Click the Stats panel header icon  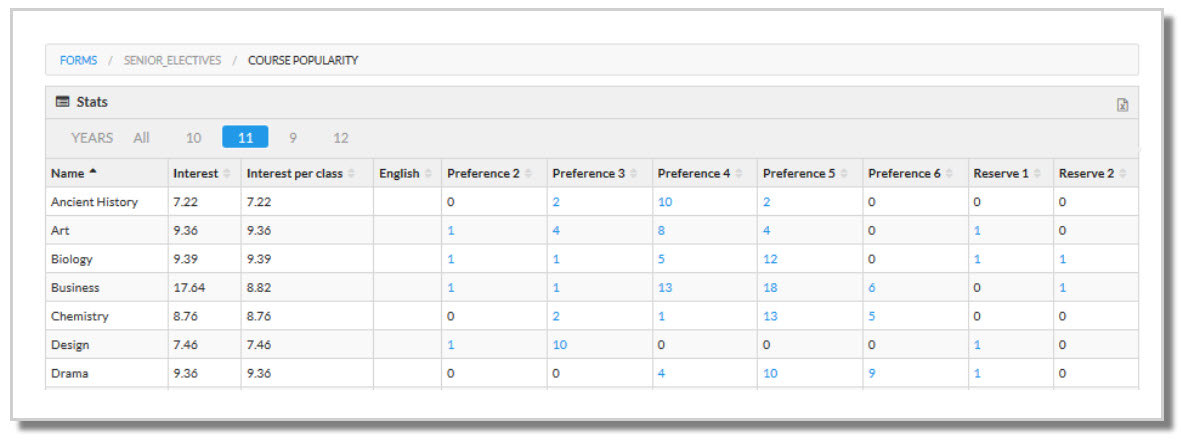tap(63, 102)
